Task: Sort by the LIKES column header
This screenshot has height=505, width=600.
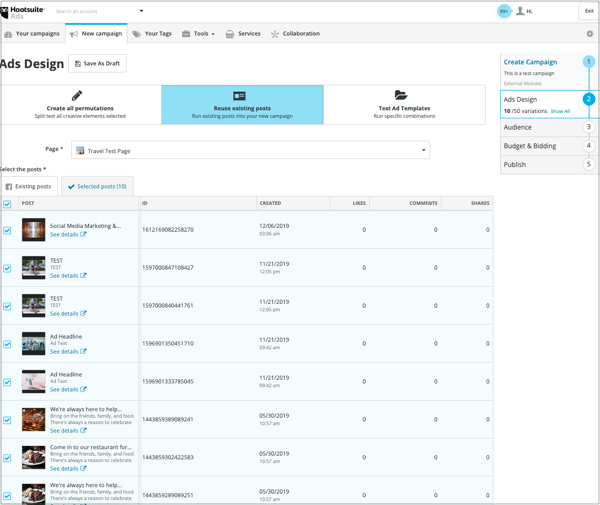Action: [359, 203]
